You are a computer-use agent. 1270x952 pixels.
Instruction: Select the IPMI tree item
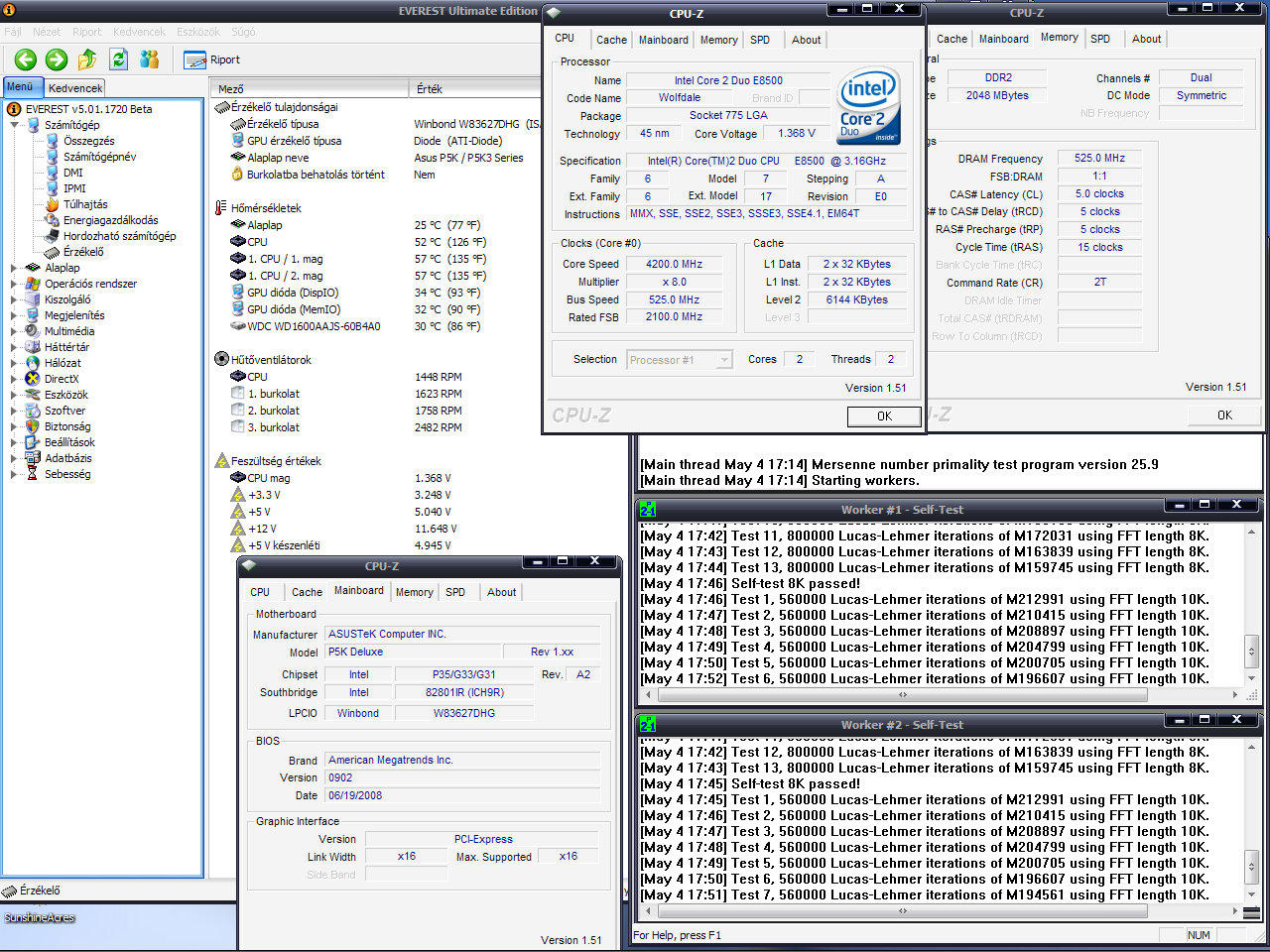click(x=74, y=188)
